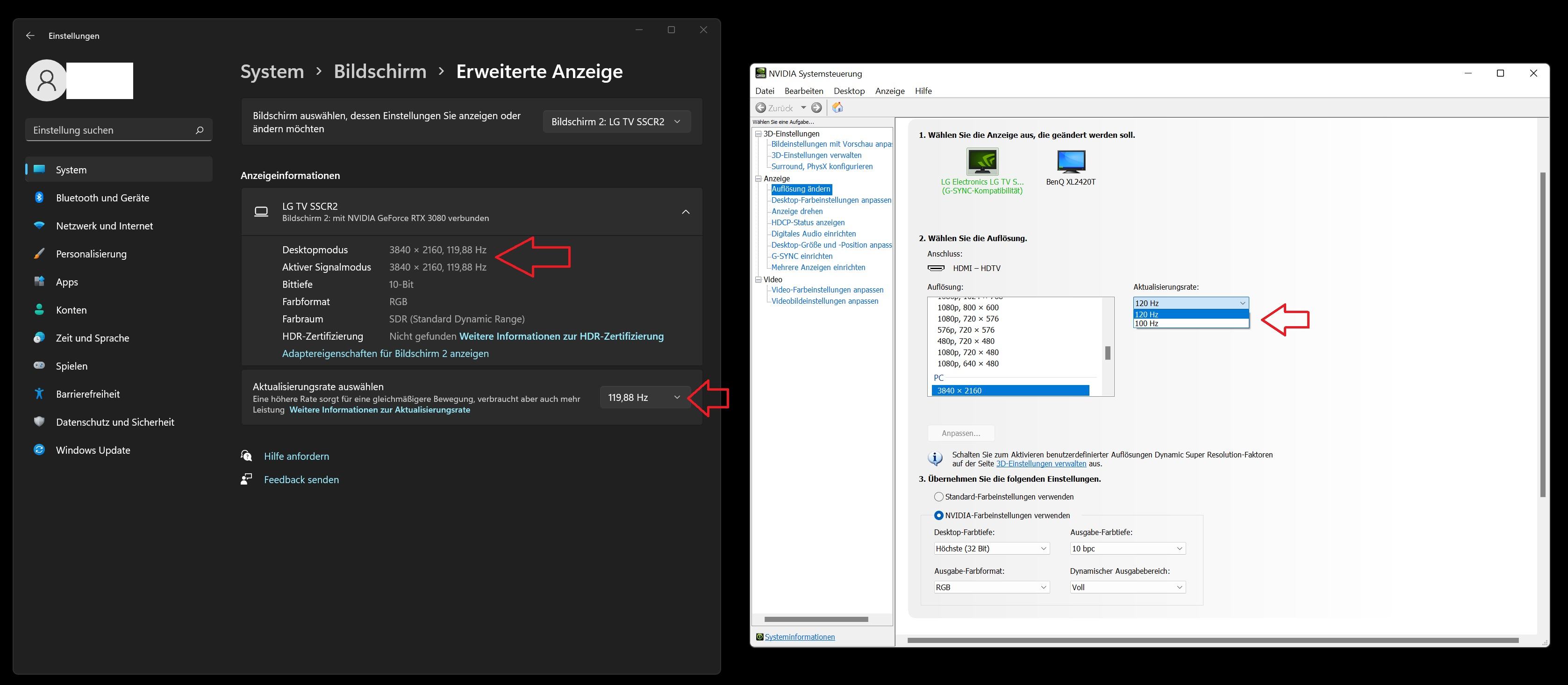Click the resolution list scrollbar thumb

pyautogui.click(x=1107, y=353)
